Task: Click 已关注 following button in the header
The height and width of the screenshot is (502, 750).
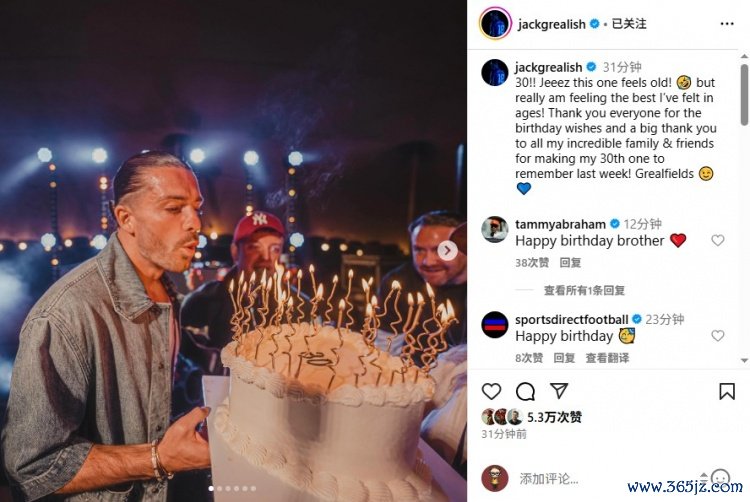Action: click(x=629, y=24)
